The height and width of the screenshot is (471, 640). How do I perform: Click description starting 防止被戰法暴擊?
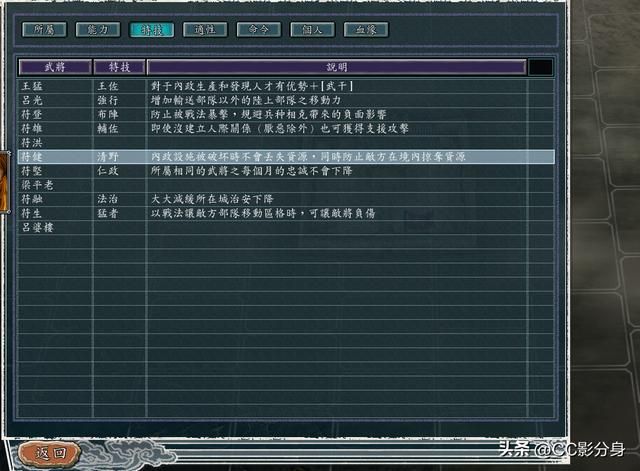click(269, 114)
